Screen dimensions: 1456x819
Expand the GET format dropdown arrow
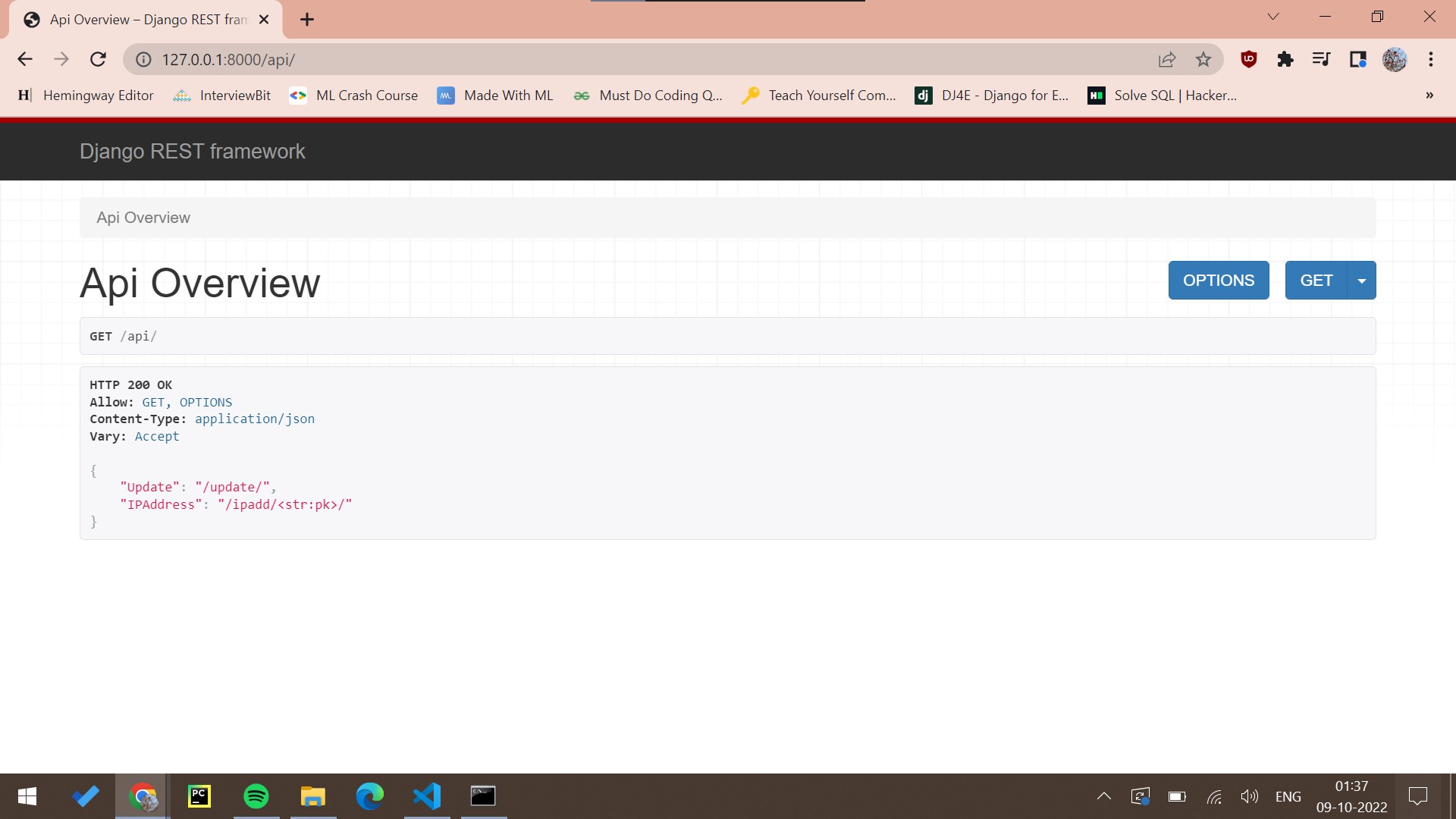point(1362,281)
